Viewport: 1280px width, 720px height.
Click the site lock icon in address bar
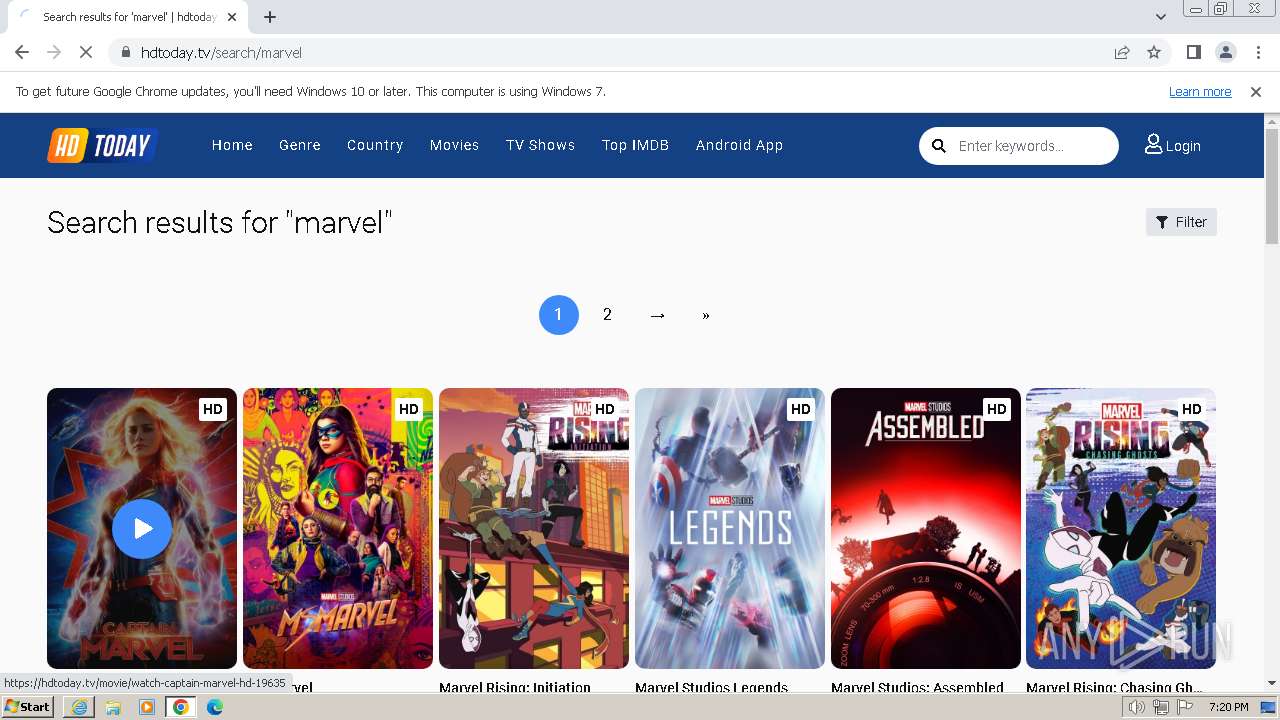(x=125, y=52)
